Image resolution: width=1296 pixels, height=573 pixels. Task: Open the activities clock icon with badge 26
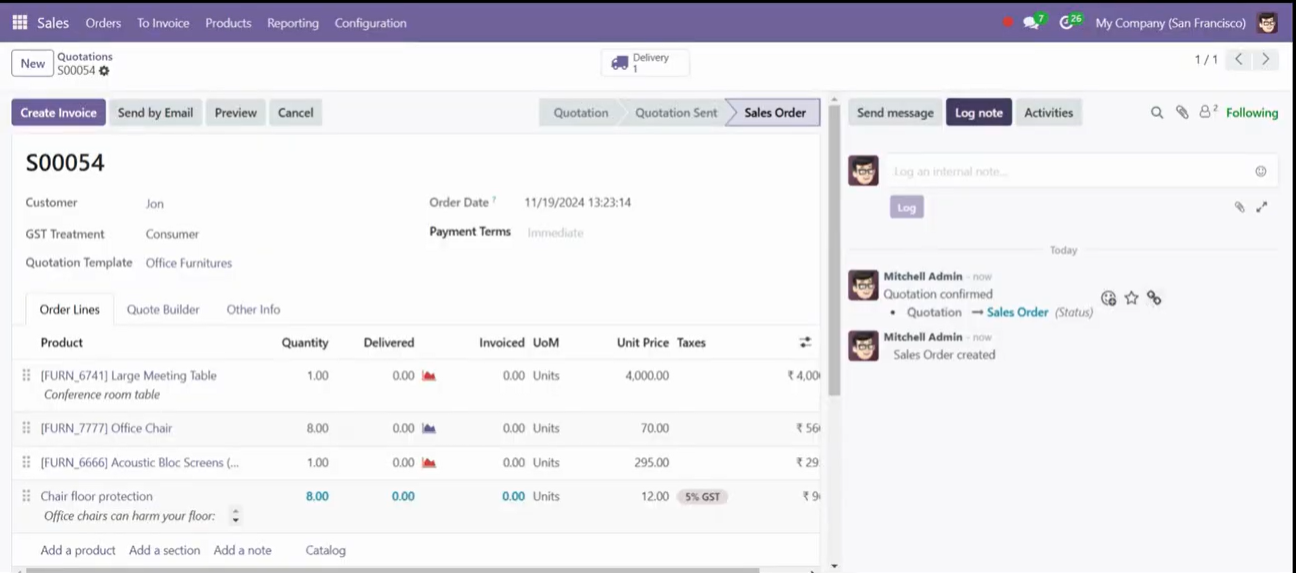[x=1070, y=22]
